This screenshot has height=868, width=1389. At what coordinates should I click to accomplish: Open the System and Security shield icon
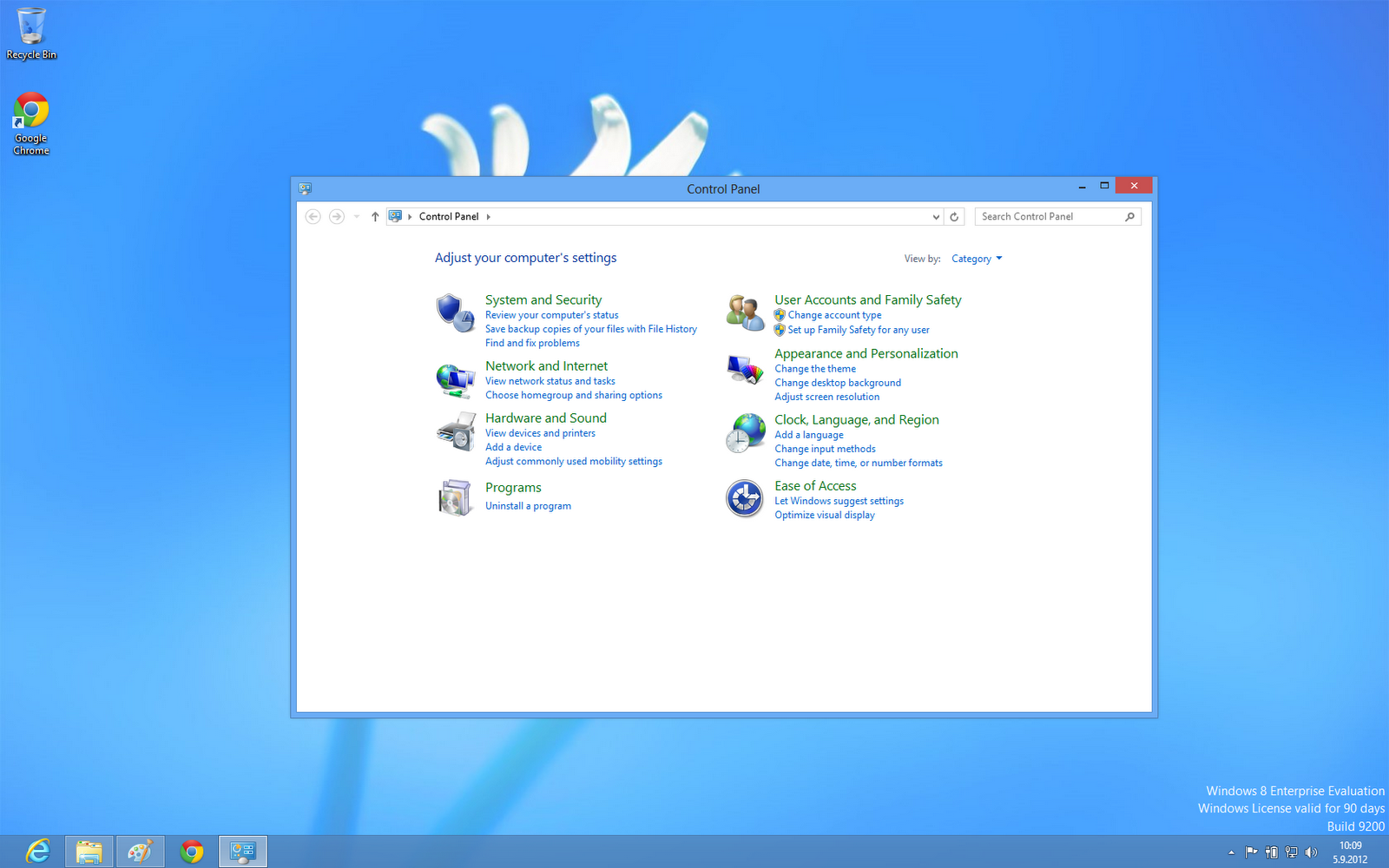(x=455, y=313)
